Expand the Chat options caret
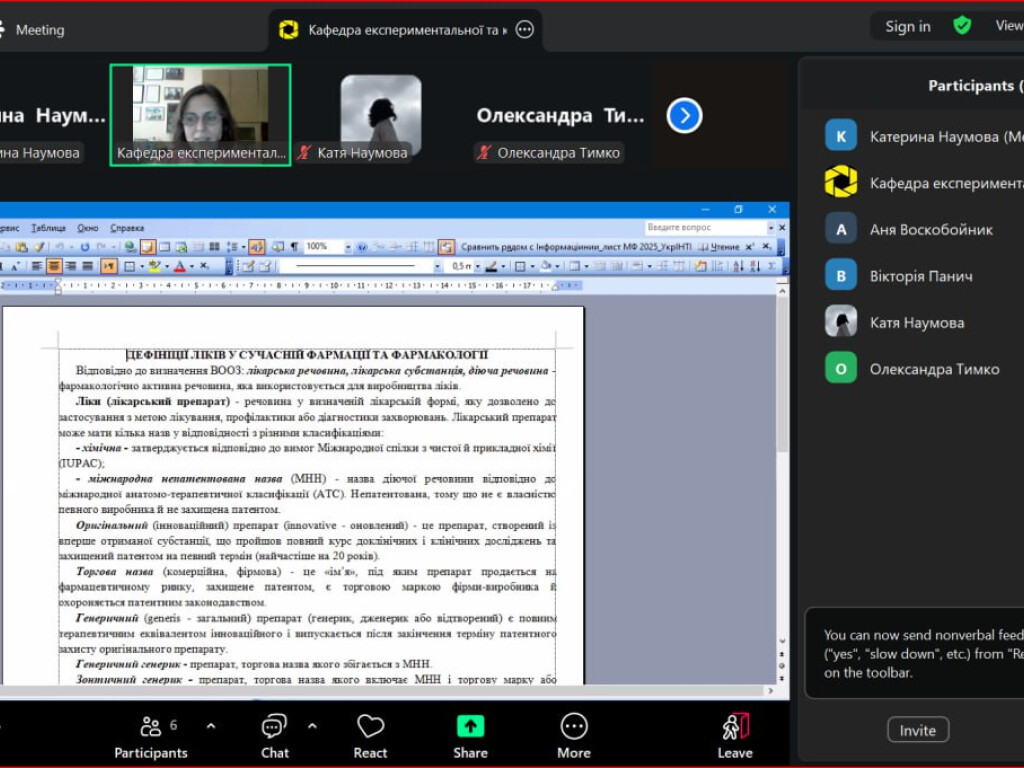 tap(312, 726)
